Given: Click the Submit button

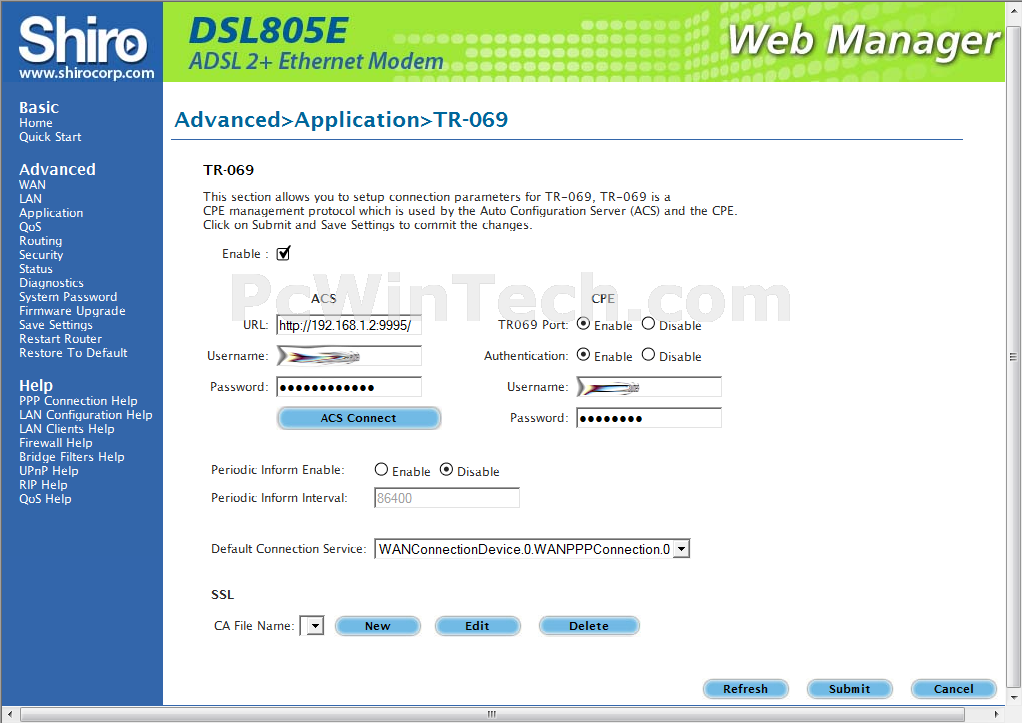Looking at the screenshot, I should 850,689.
